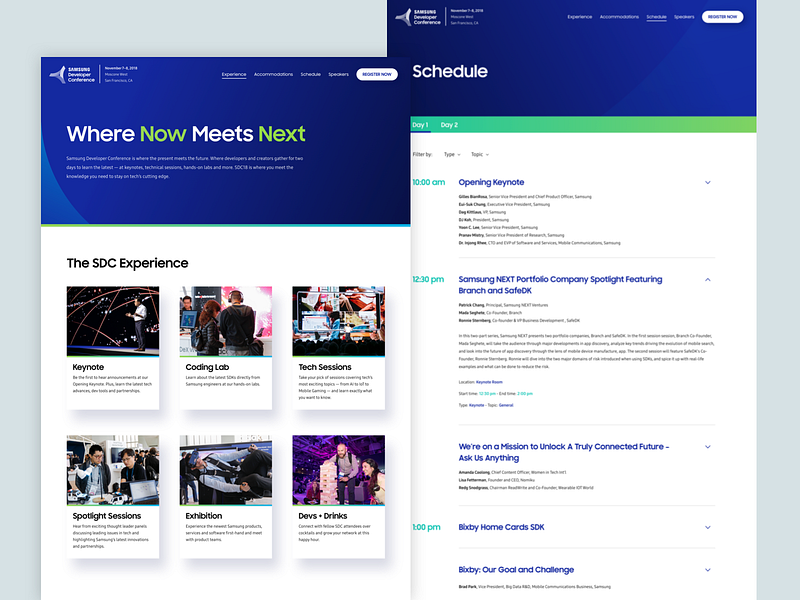This screenshot has width=800, height=600.
Task: Click Samsung Developer Conference logo on home page
Action: 72,74
